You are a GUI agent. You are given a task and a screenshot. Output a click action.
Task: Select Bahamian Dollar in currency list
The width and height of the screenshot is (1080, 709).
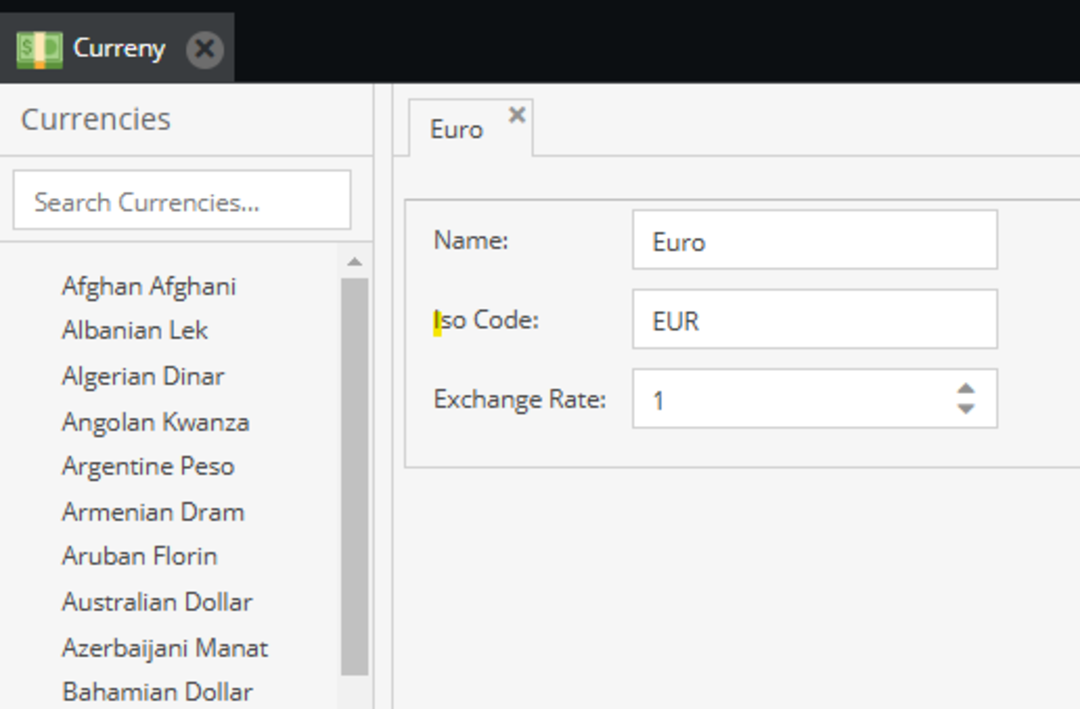coord(157,692)
